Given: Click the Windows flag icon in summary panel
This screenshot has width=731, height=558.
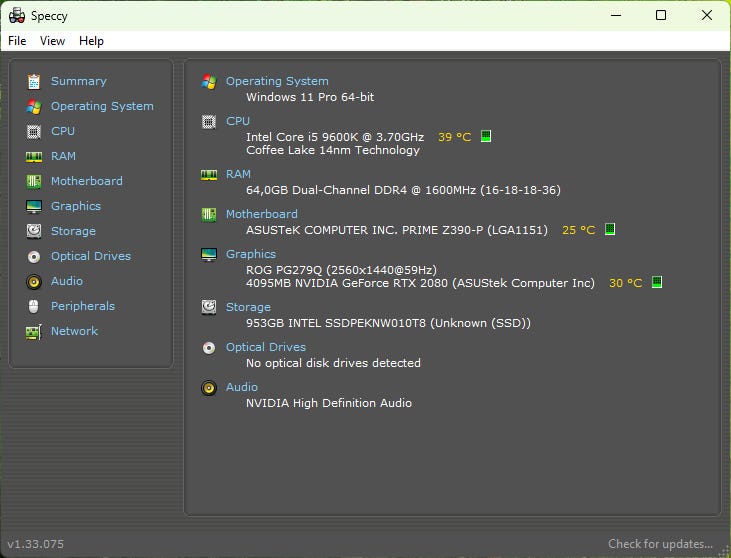Looking at the screenshot, I should pos(209,82).
